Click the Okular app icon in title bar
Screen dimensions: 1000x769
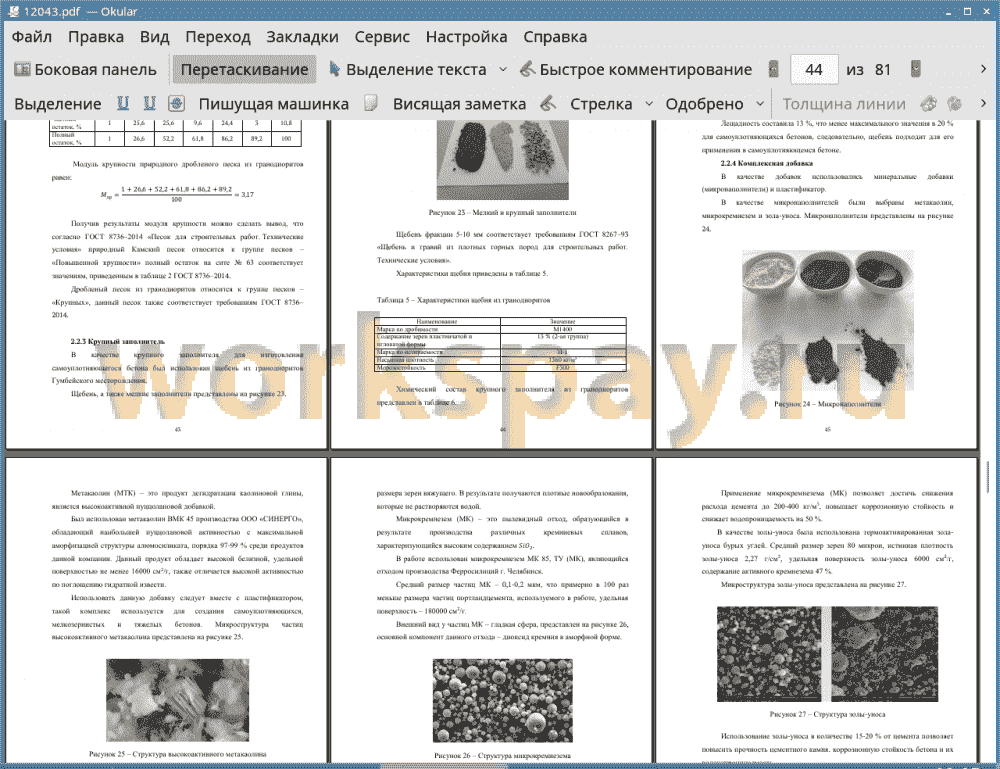[12, 11]
